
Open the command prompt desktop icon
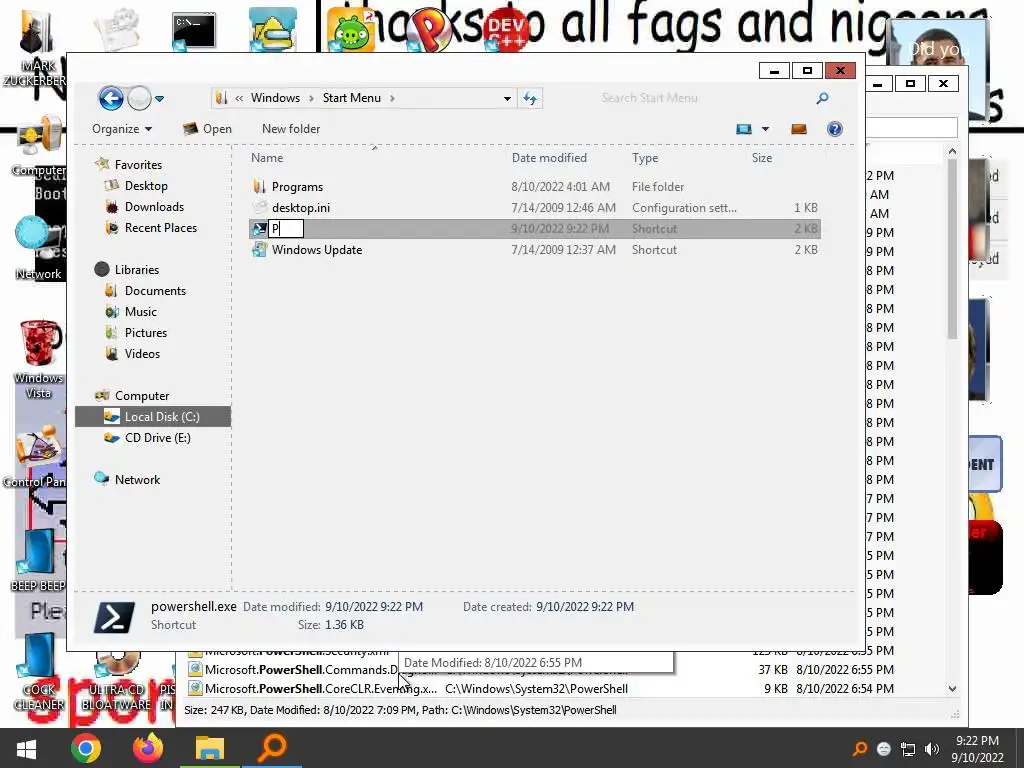pyautogui.click(x=193, y=31)
